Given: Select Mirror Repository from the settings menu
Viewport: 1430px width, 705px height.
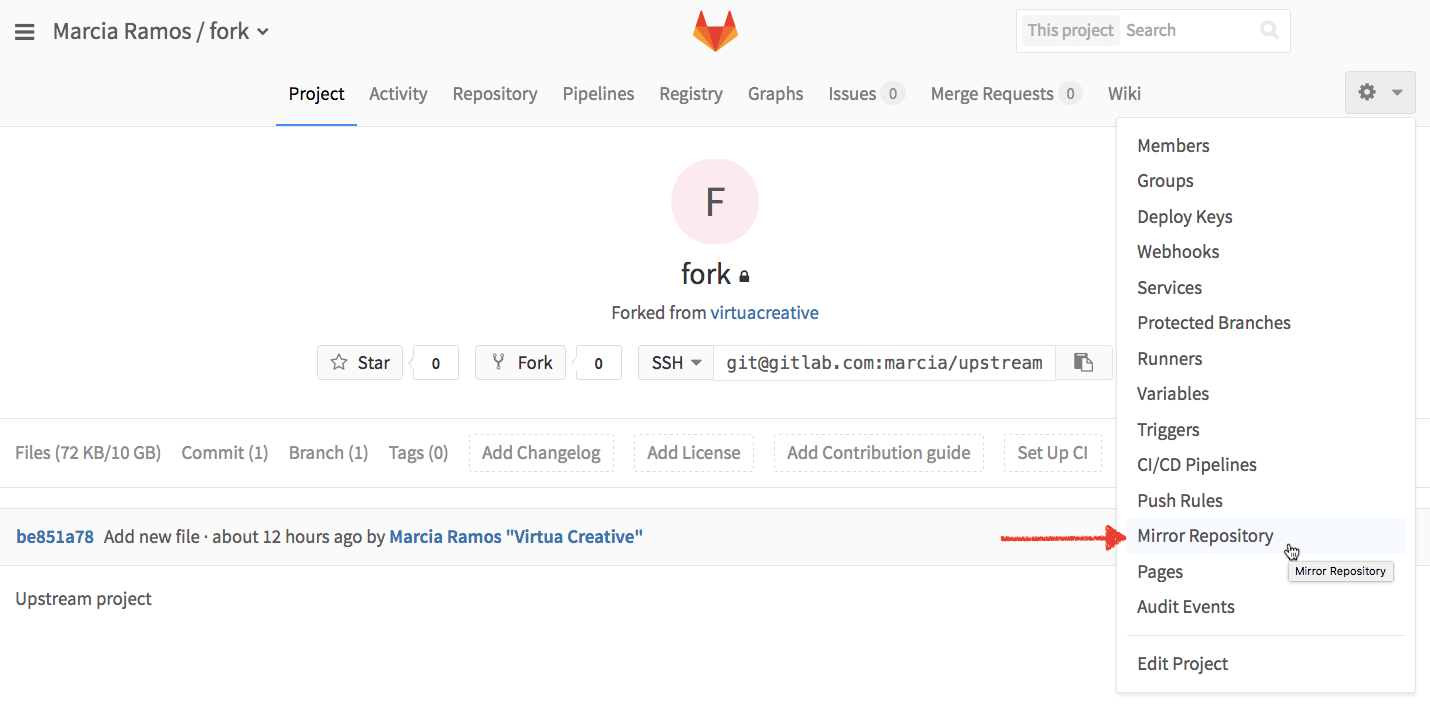Looking at the screenshot, I should coord(1204,535).
